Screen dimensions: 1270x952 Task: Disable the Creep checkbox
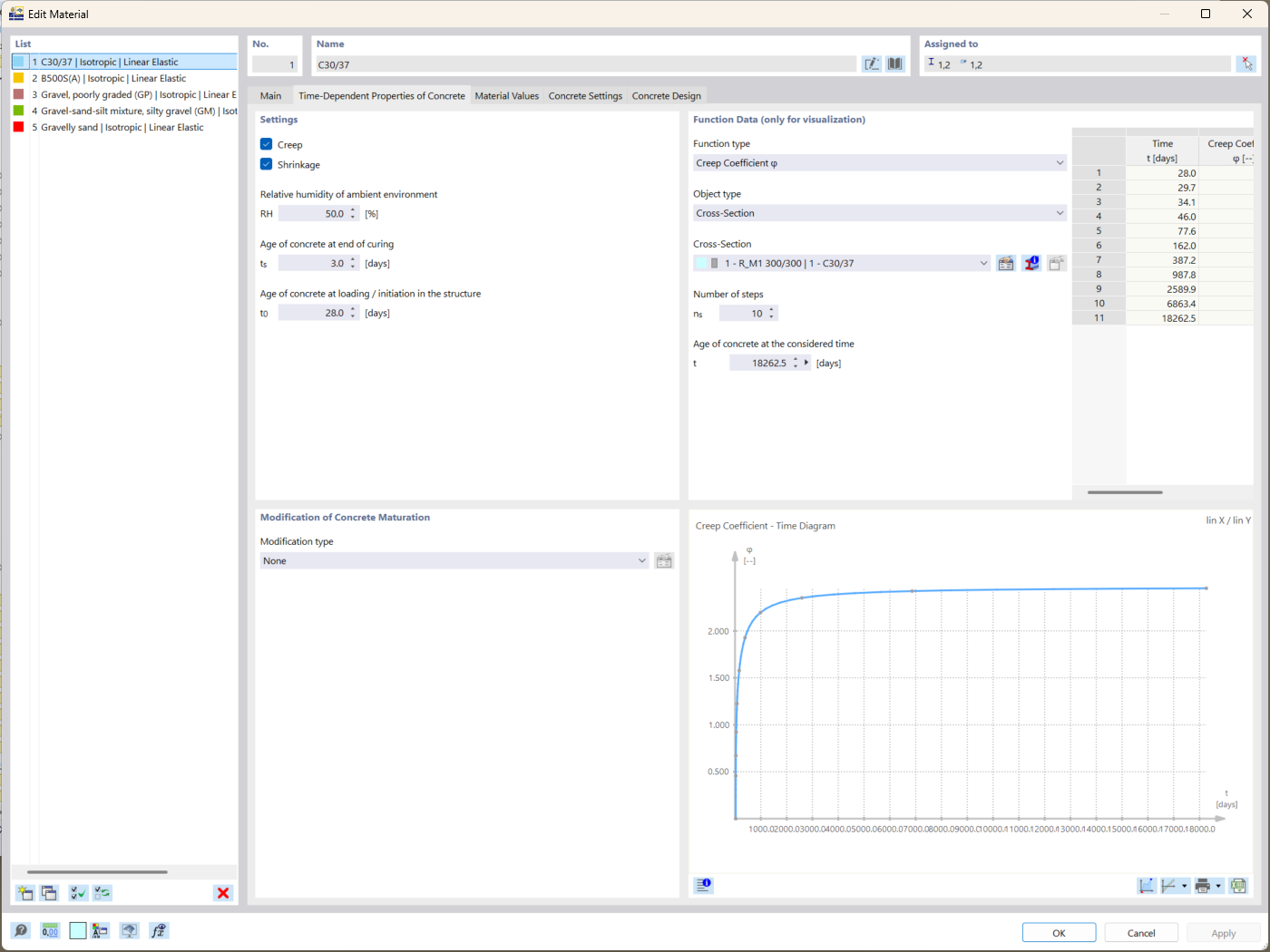tap(266, 144)
